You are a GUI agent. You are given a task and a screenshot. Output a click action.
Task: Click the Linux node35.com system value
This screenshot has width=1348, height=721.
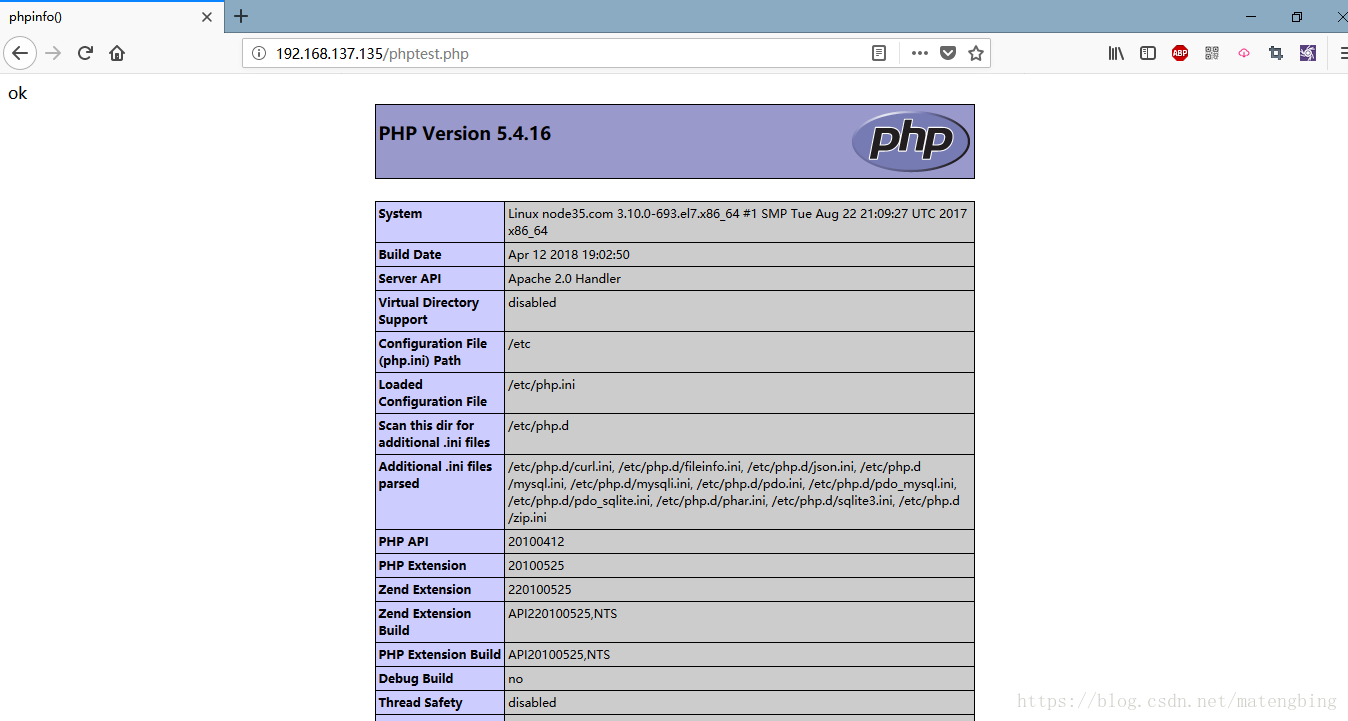click(x=737, y=222)
